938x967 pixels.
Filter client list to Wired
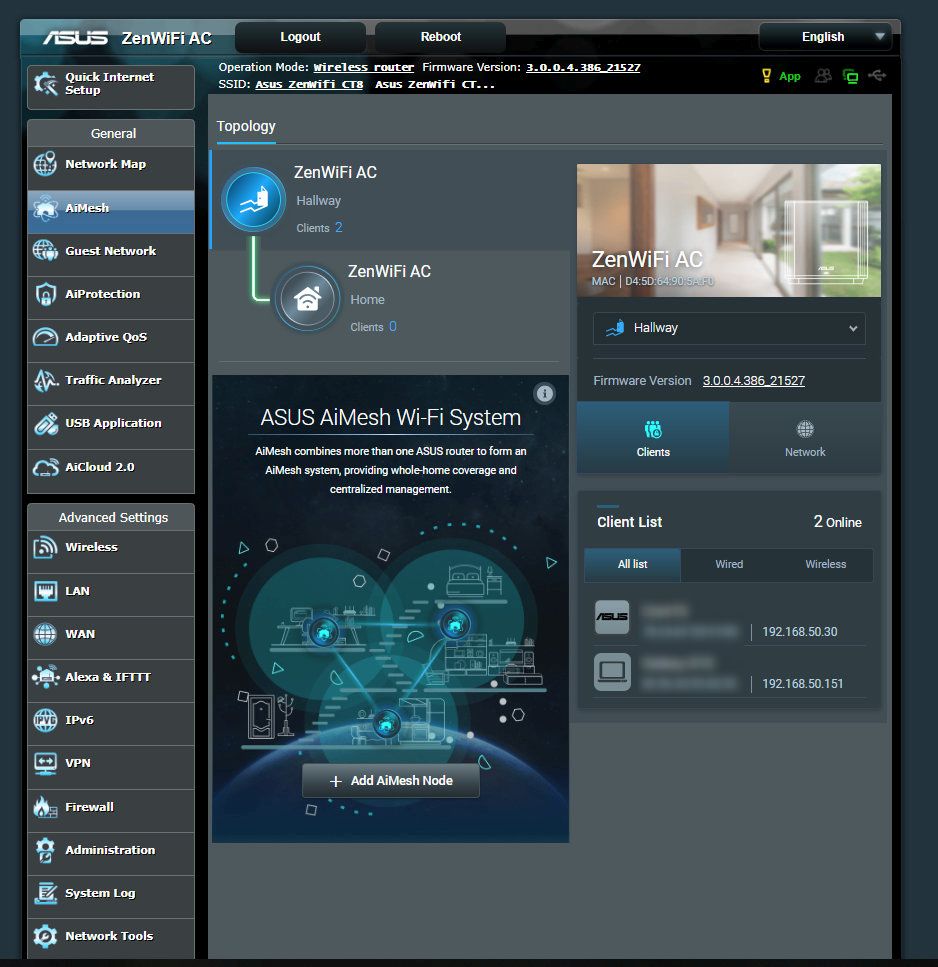[729, 564]
